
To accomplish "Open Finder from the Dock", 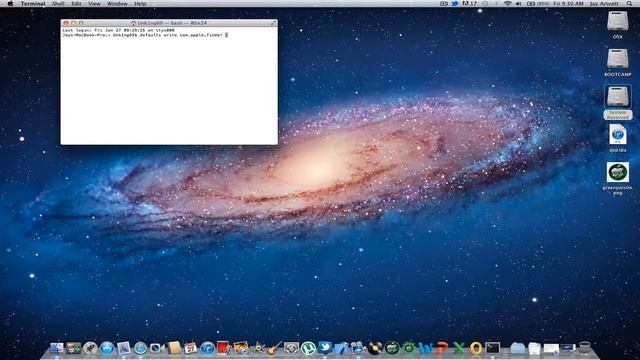I will pyautogui.click(x=56, y=348).
